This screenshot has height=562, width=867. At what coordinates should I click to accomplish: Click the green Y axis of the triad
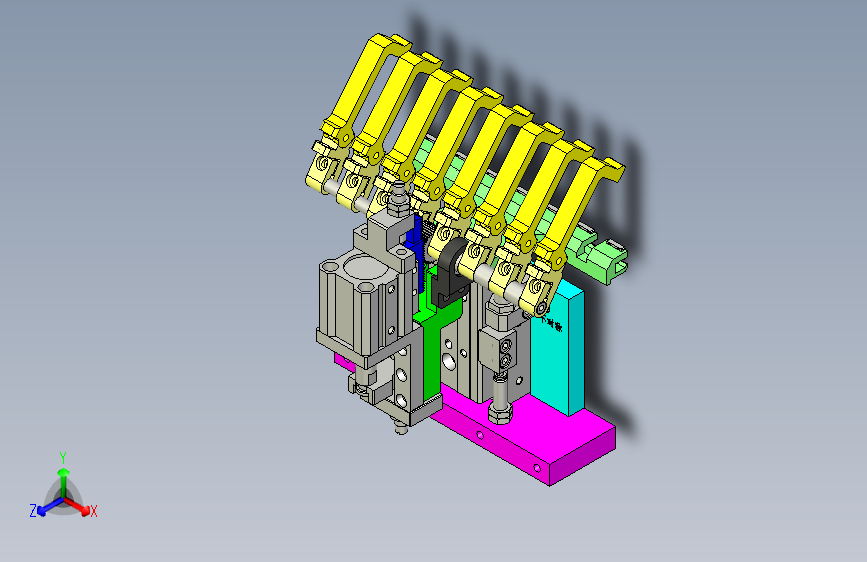(x=64, y=482)
